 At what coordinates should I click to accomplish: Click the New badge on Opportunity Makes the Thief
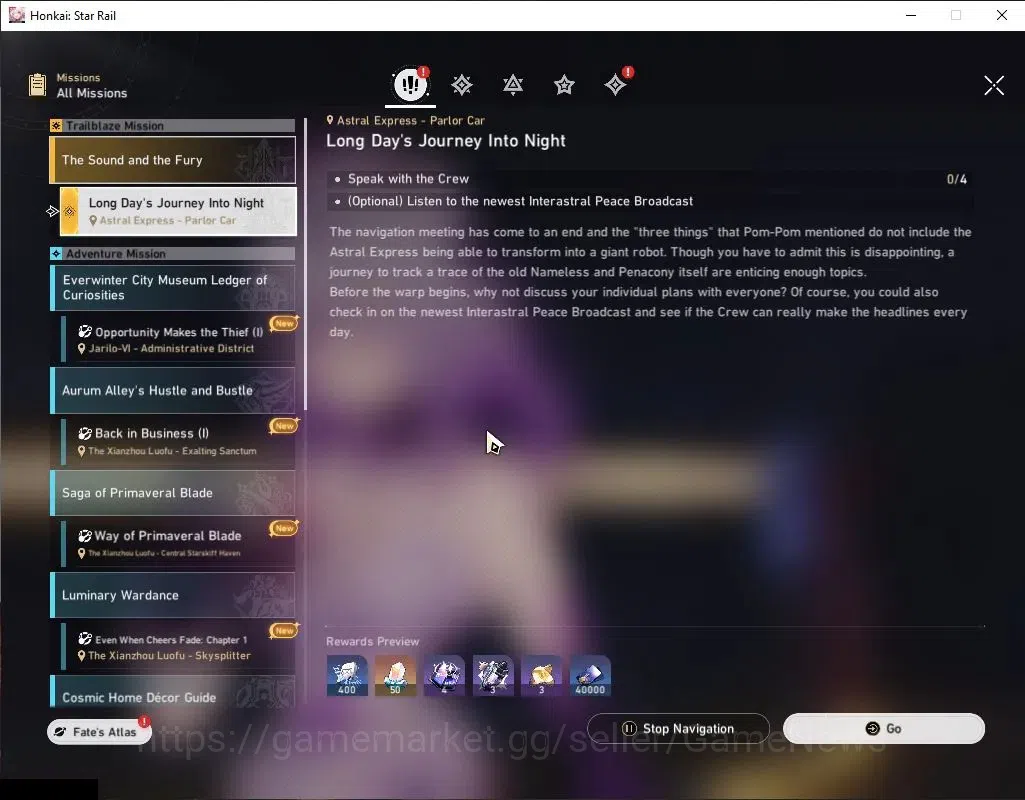coord(284,323)
